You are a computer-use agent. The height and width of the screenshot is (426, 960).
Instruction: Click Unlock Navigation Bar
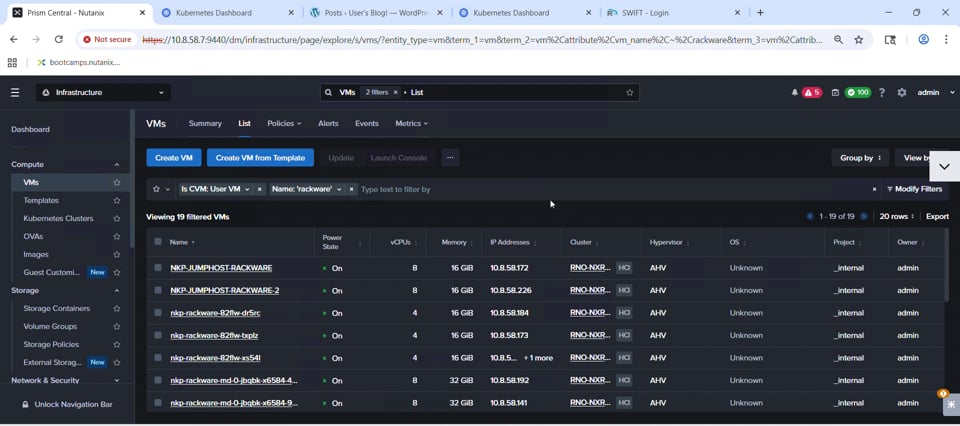point(67,405)
